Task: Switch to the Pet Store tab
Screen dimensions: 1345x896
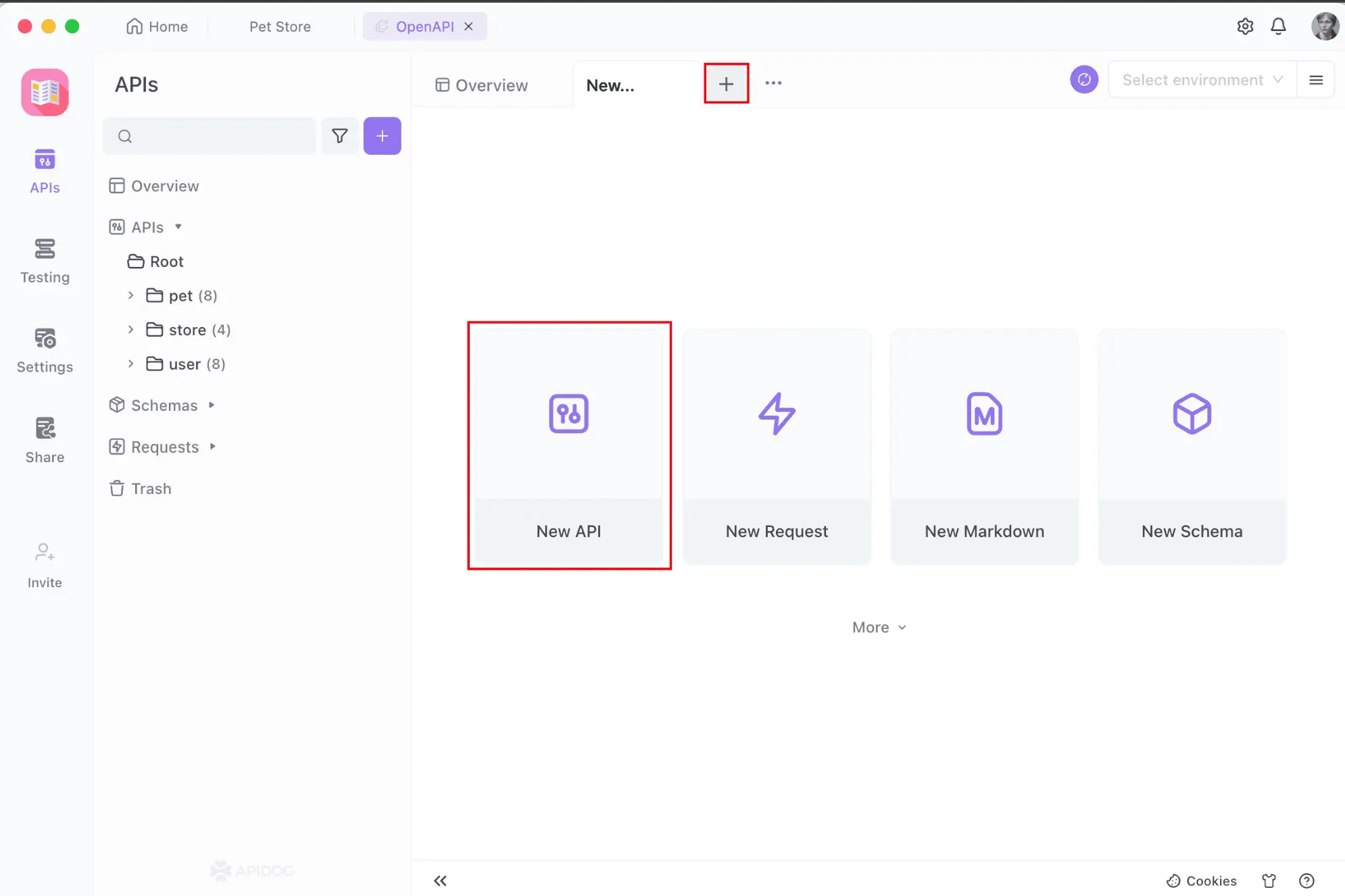Action: click(x=280, y=26)
